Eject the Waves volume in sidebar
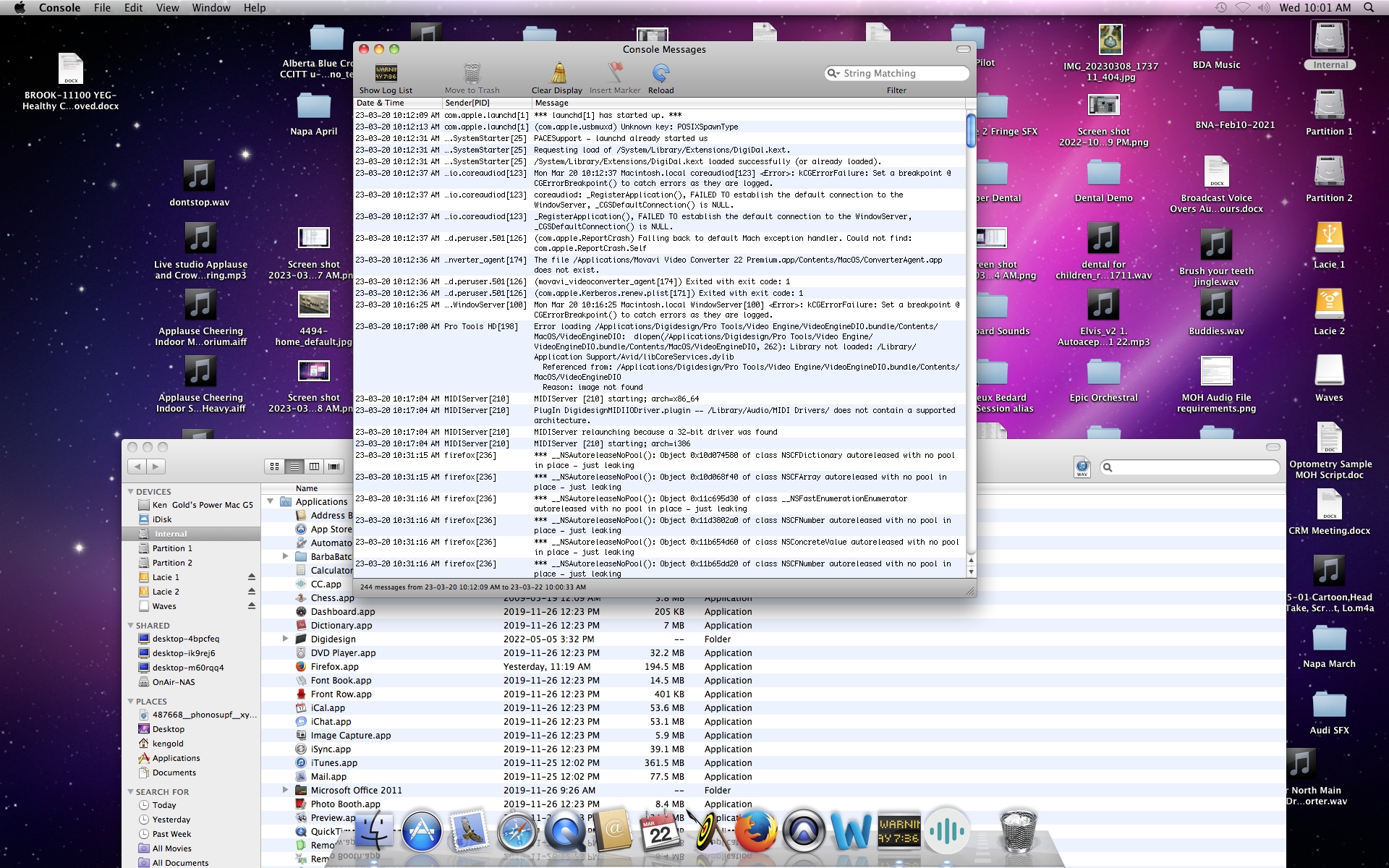The image size is (1389, 868). [x=252, y=606]
